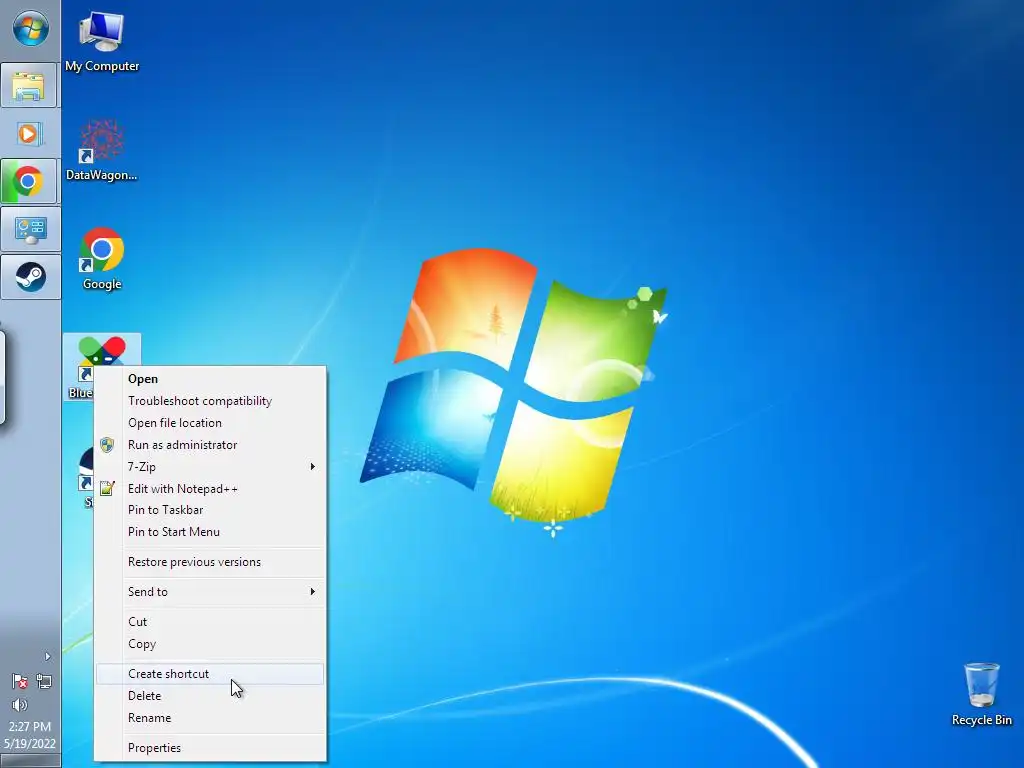
Task: Select the My Computer desktop icon
Action: click(x=102, y=42)
